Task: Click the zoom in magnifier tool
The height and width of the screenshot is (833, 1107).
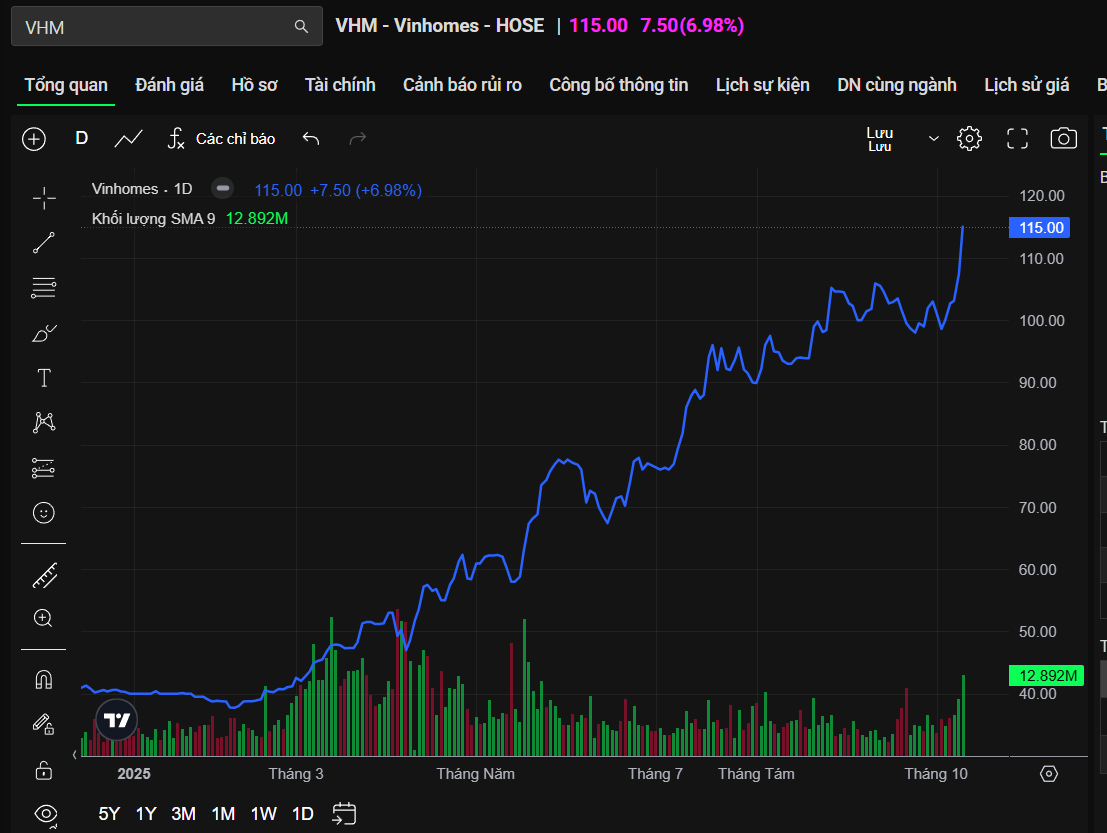Action: coord(44,618)
